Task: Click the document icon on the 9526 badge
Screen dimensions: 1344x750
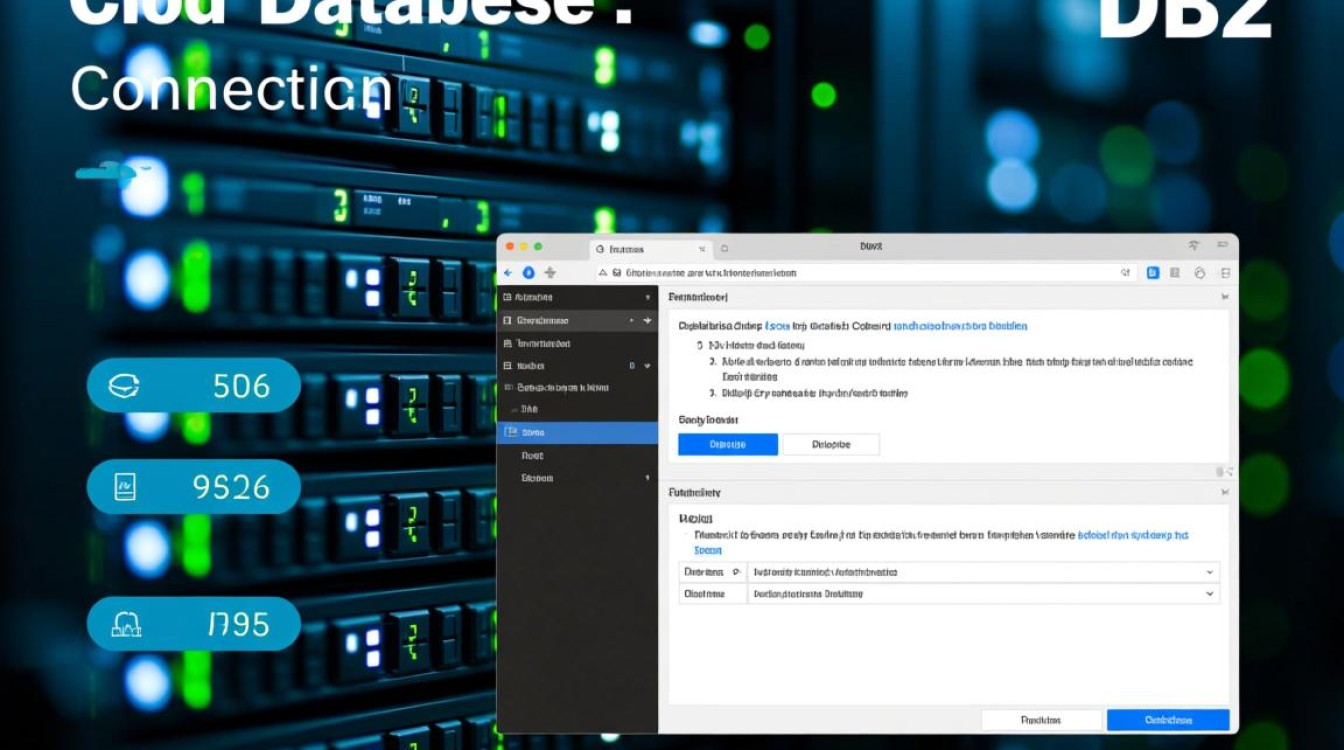Action: click(x=125, y=487)
